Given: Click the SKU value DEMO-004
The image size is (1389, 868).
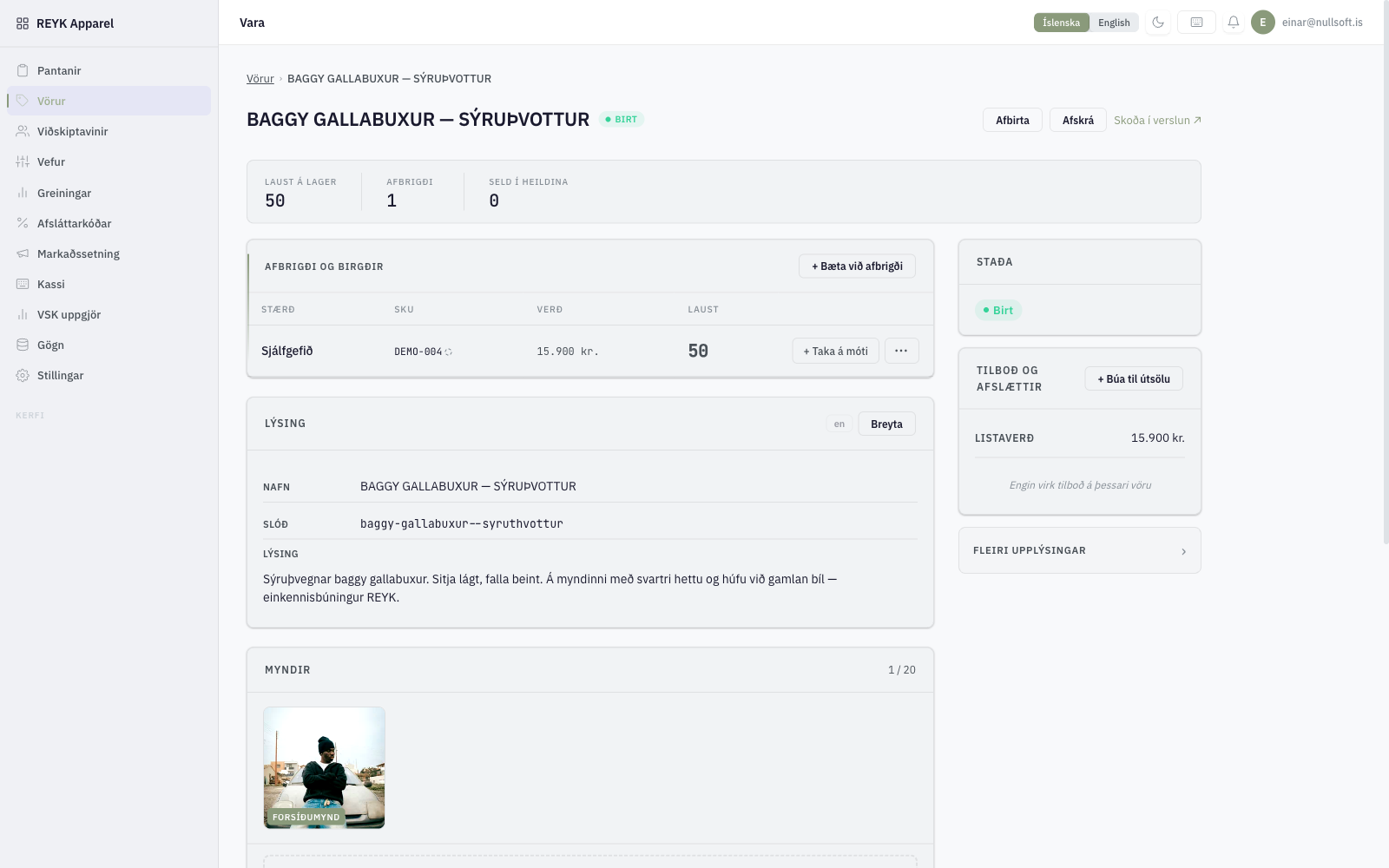Looking at the screenshot, I should (418, 352).
